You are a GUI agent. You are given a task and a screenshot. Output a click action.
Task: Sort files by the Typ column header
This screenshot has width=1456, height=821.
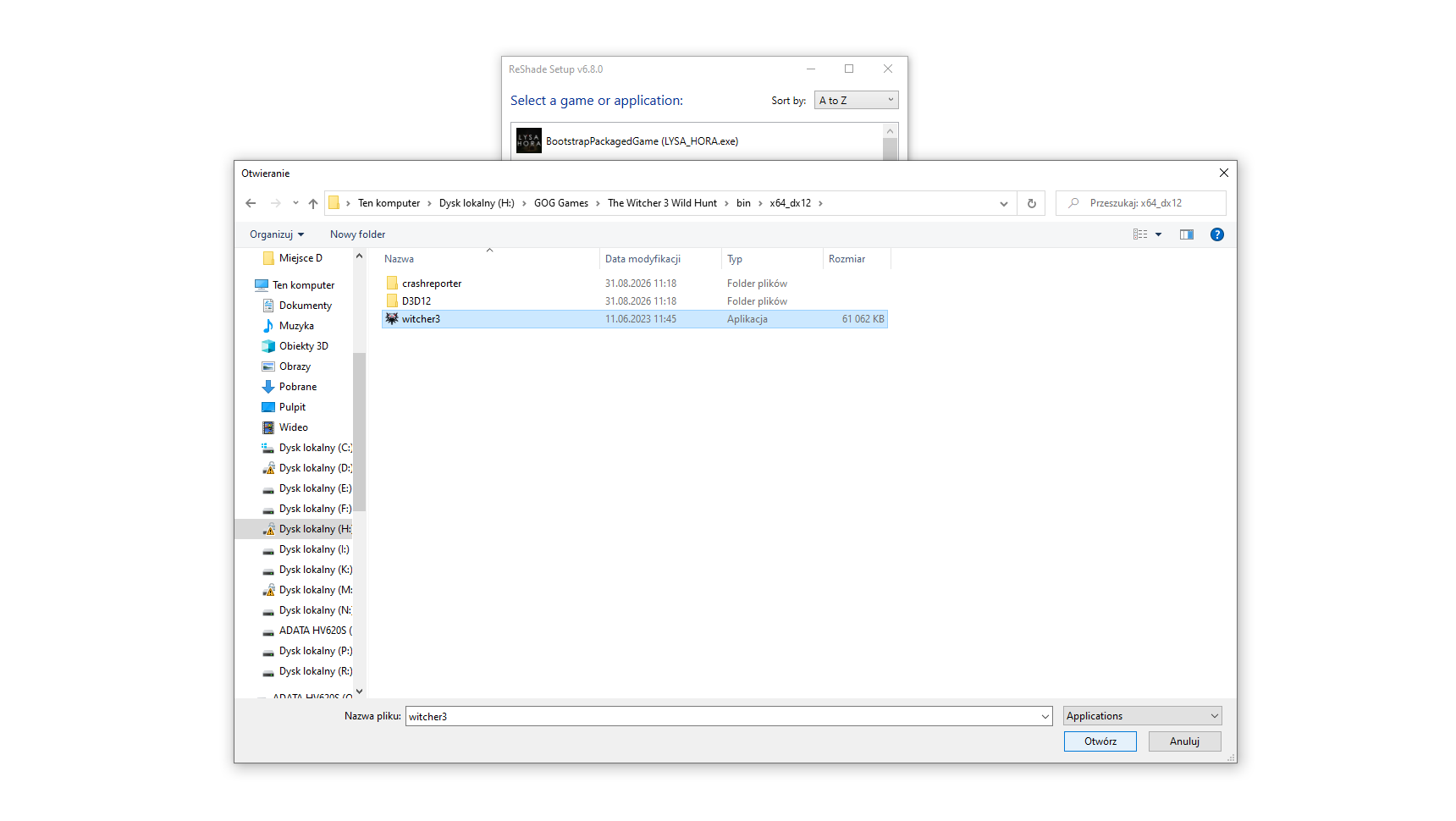click(772, 259)
